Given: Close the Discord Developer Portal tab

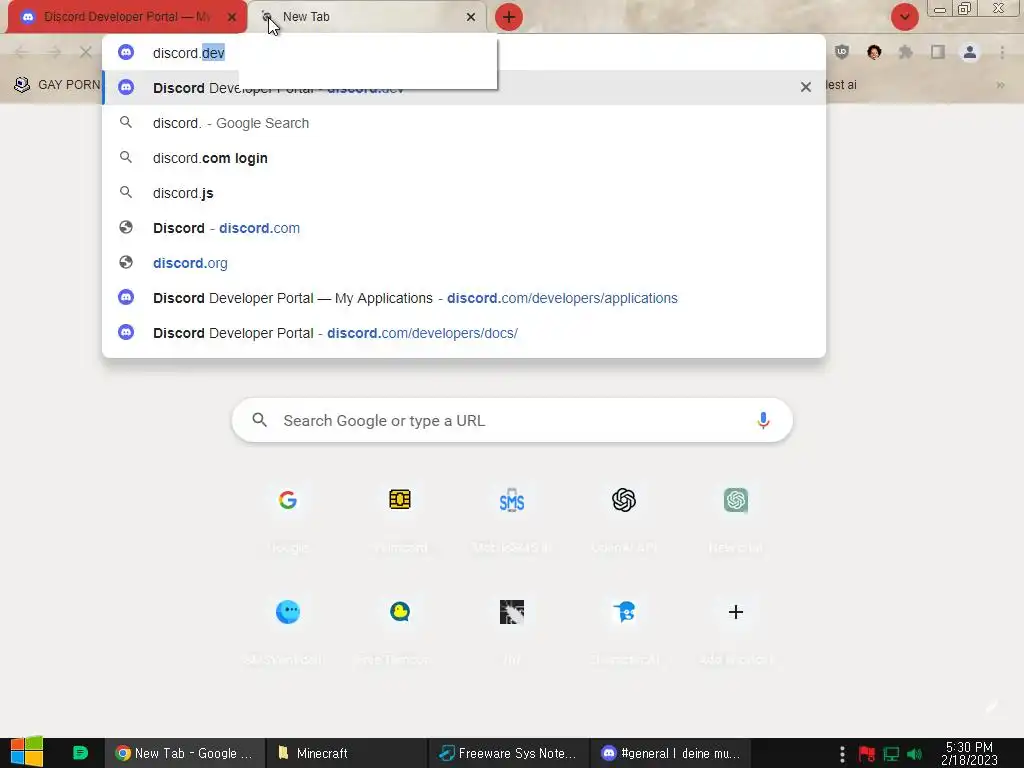Looking at the screenshot, I should tap(232, 18).
